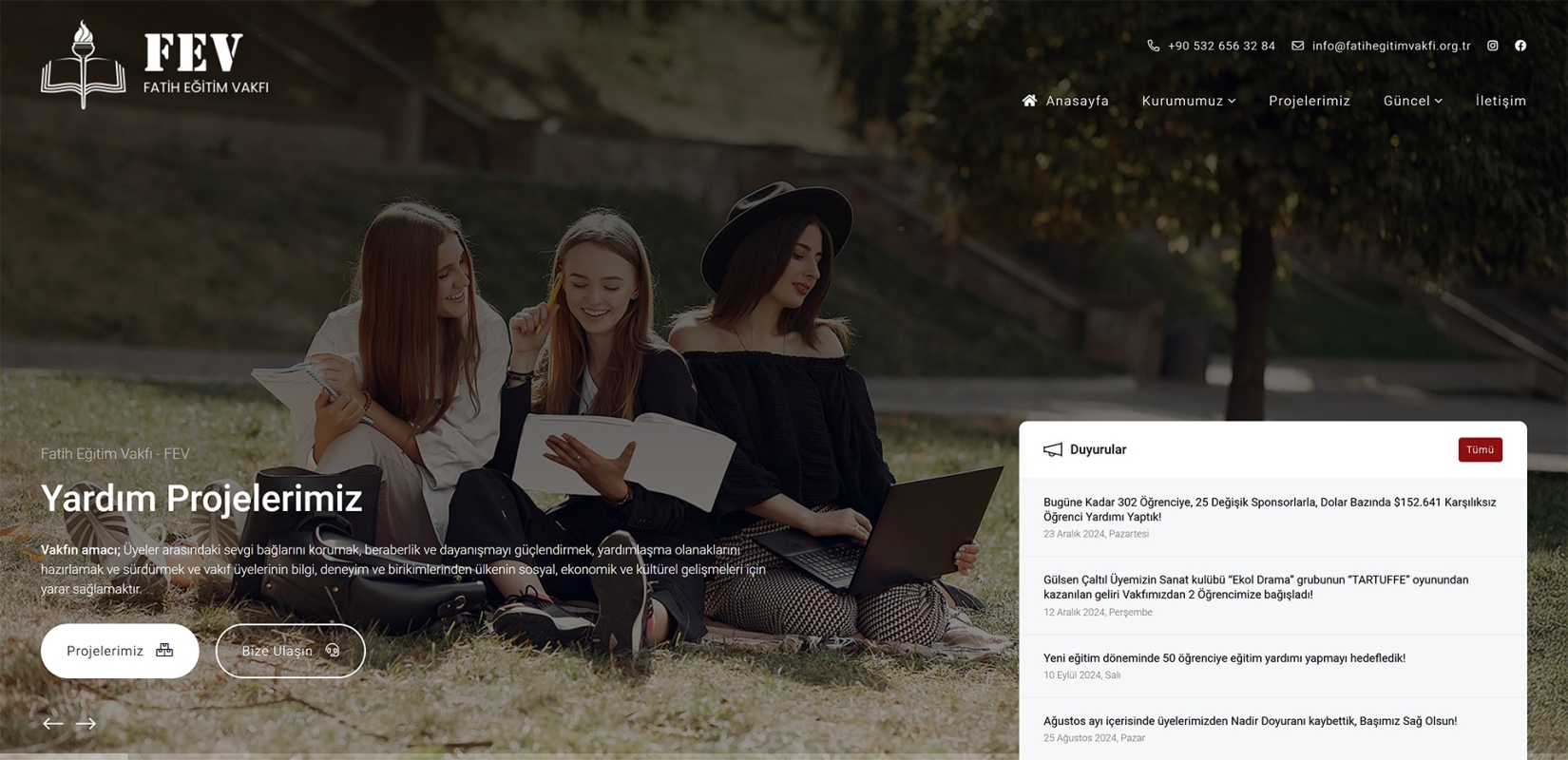
Task: Call the number +90 532 656 32 84
Action: coord(1221,46)
